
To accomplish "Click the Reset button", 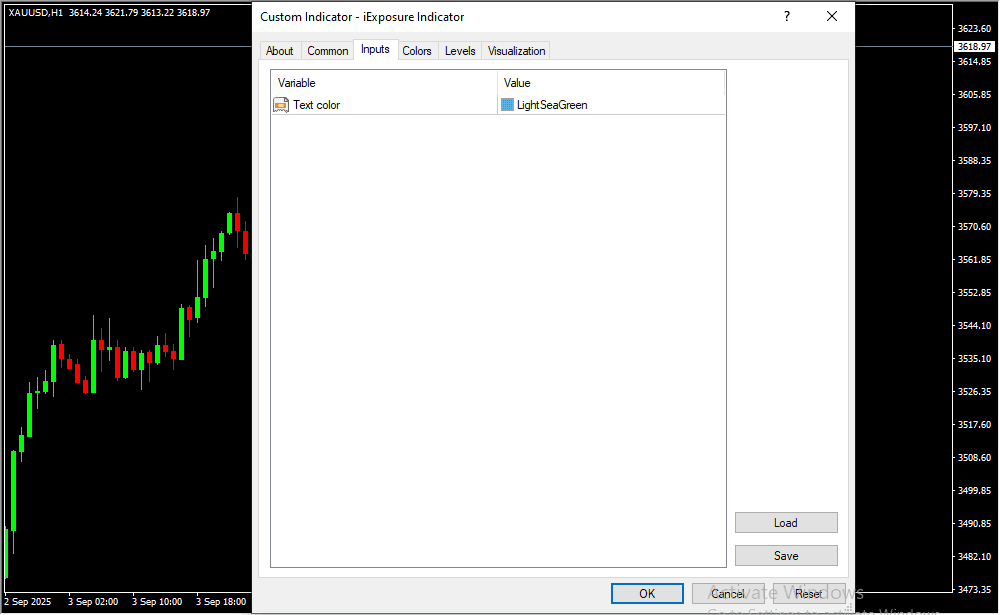I will pyautogui.click(x=808, y=594).
